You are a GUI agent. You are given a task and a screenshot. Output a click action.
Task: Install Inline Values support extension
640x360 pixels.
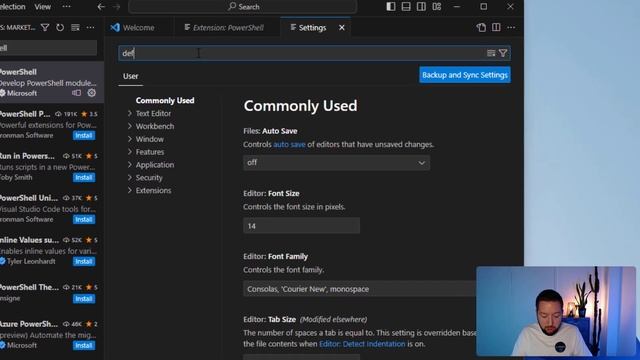coord(84,261)
